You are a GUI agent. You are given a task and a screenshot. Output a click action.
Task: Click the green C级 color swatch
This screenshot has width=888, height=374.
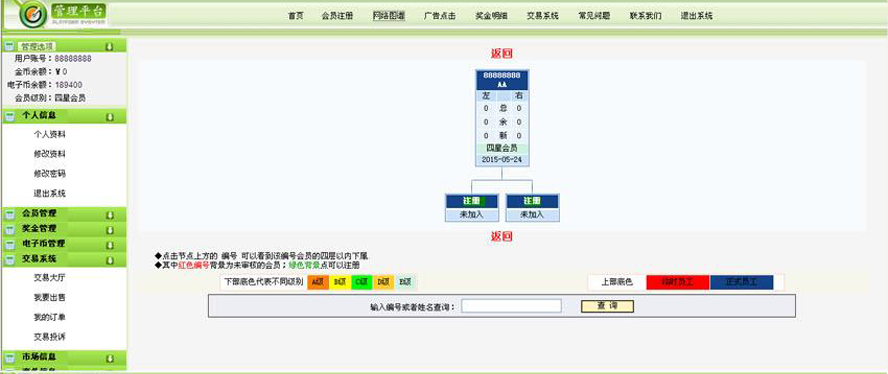click(362, 282)
